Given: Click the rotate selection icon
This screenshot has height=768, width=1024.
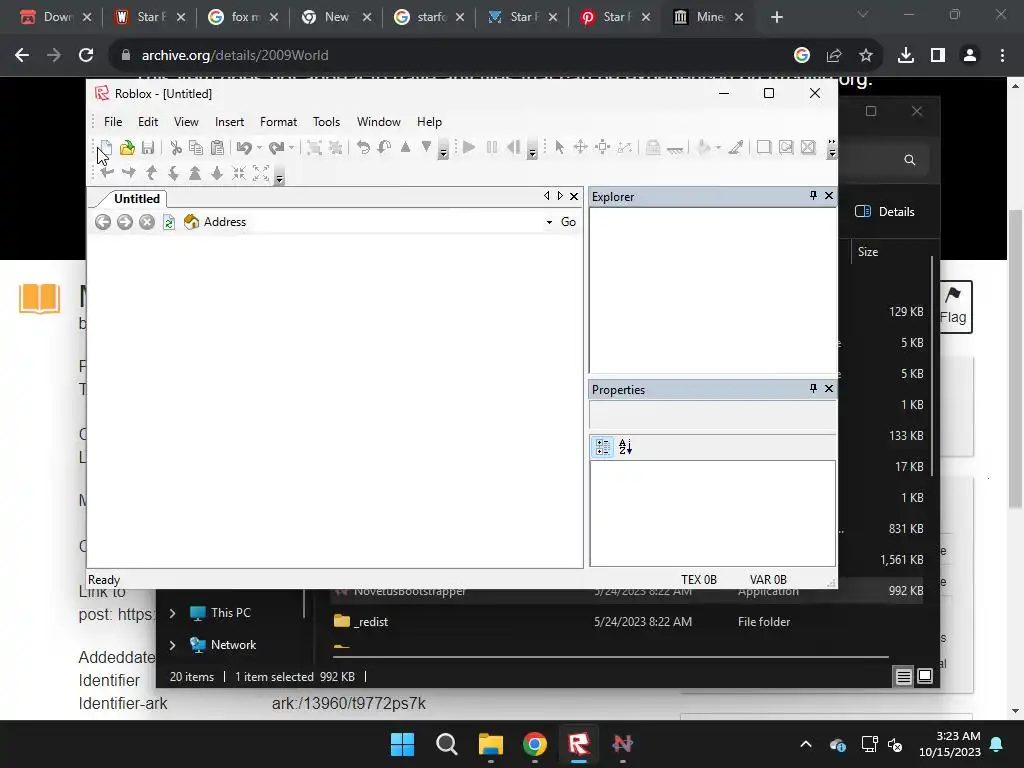Looking at the screenshot, I should 363,148.
